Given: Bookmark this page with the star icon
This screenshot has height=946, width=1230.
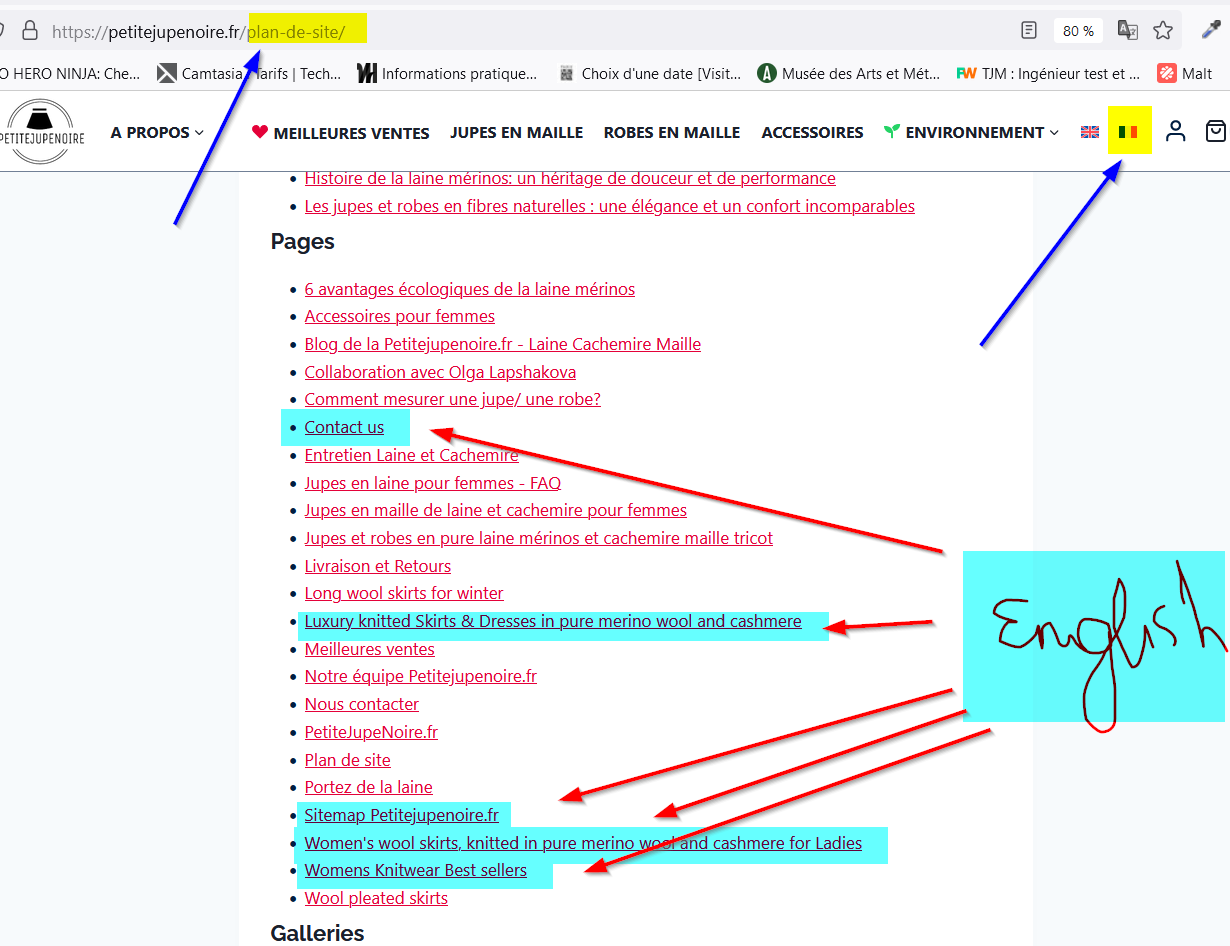Looking at the screenshot, I should pyautogui.click(x=1163, y=31).
